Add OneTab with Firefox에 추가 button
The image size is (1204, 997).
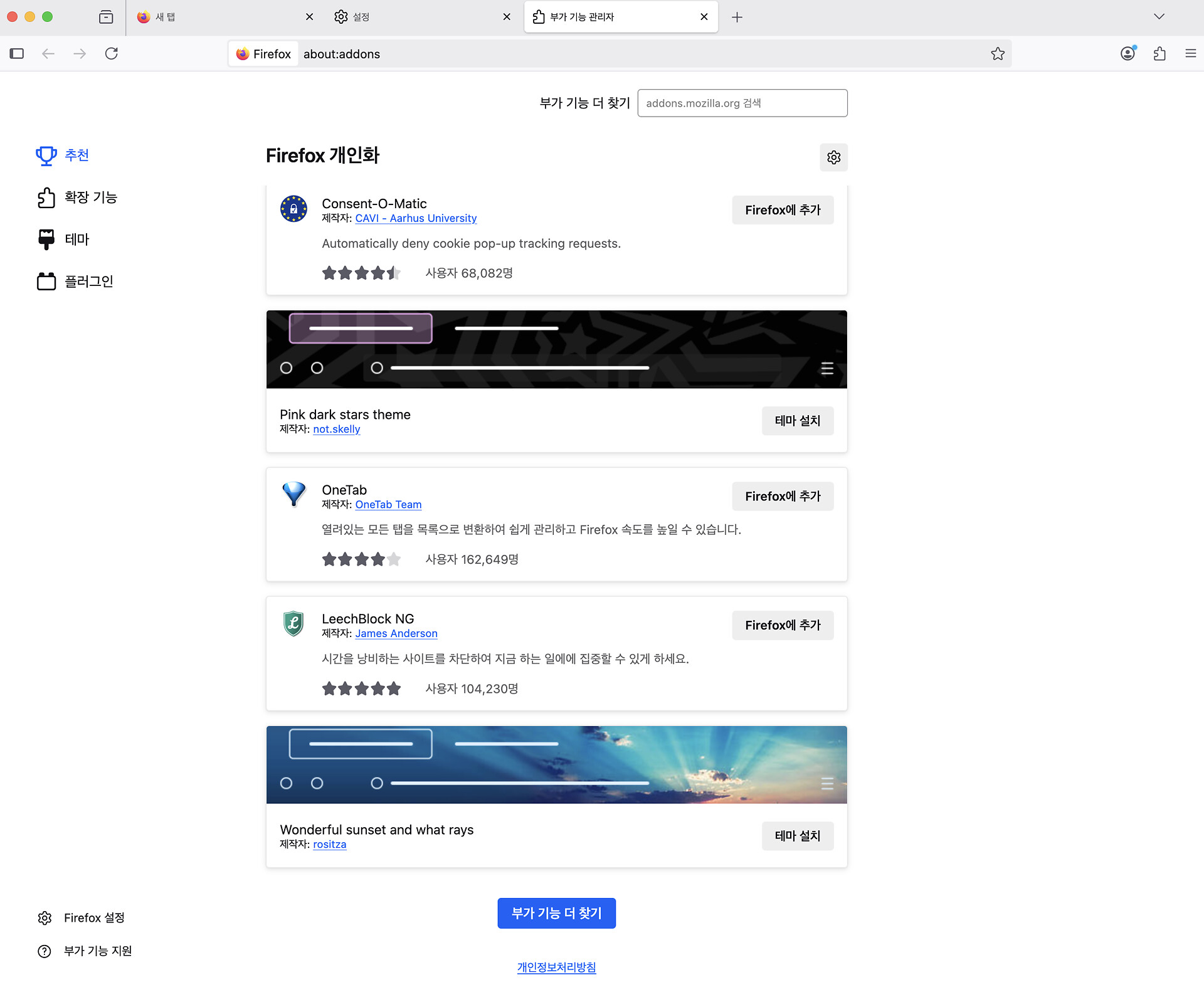tap(782, 496)
